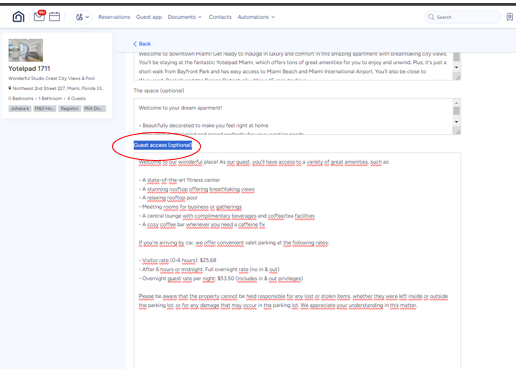Click the location pin icon by address

pyautogui.click(x=10, y=88)
